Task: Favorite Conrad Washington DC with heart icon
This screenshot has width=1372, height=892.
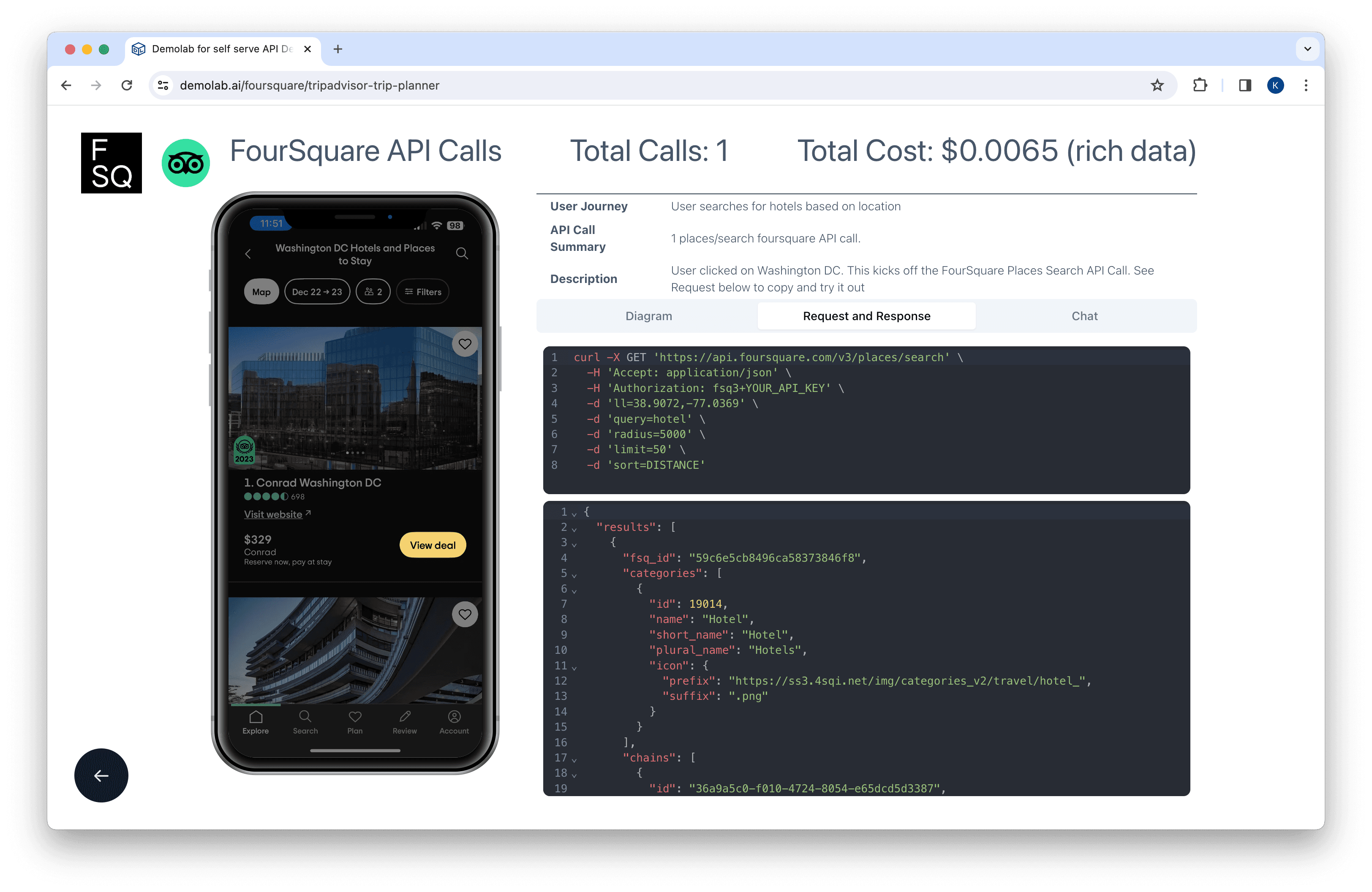Action: coord(465,344)
